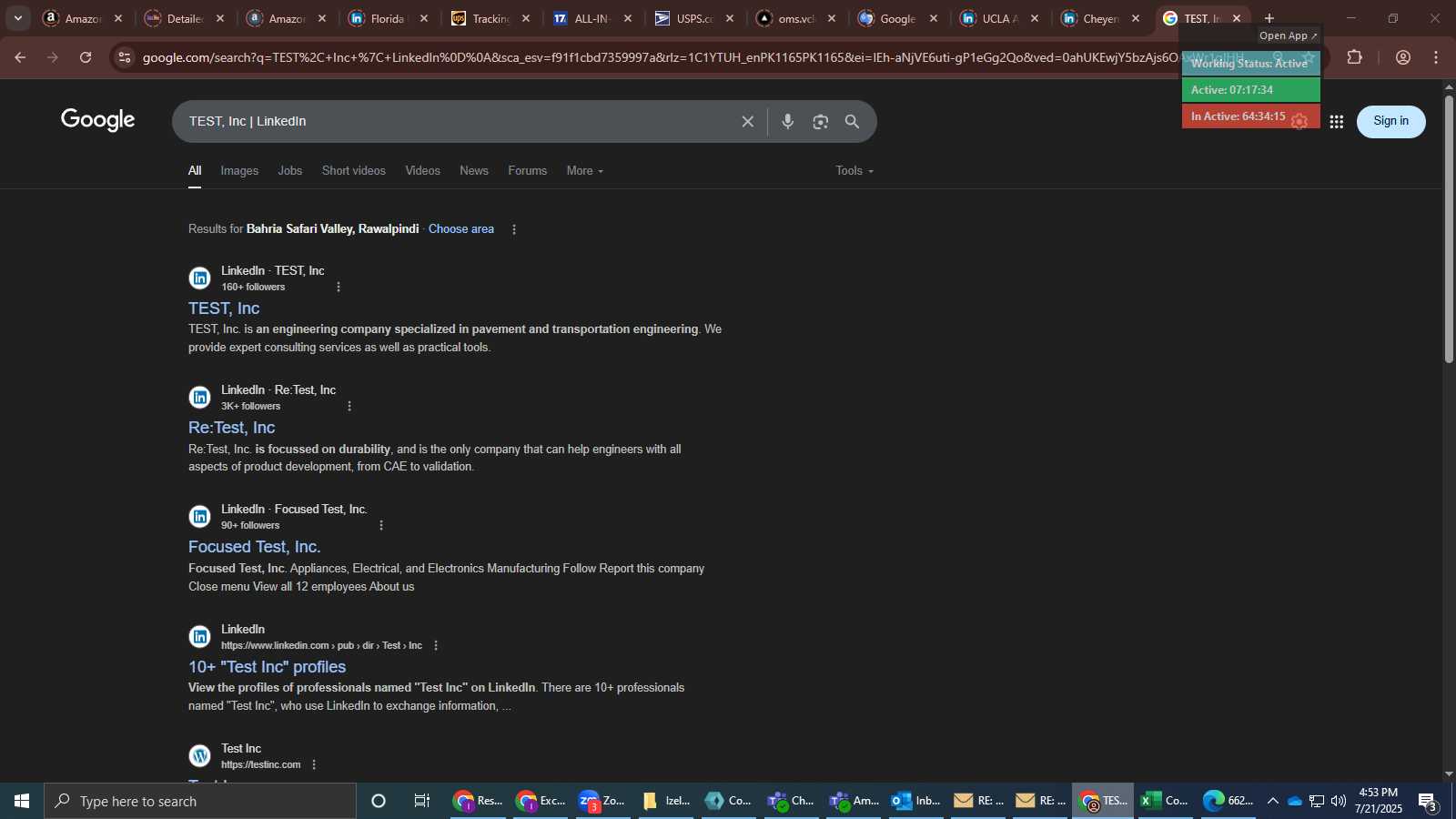Open volume control in system tray
This screenshot has height=819, width=1456.
coord(1339,801)
